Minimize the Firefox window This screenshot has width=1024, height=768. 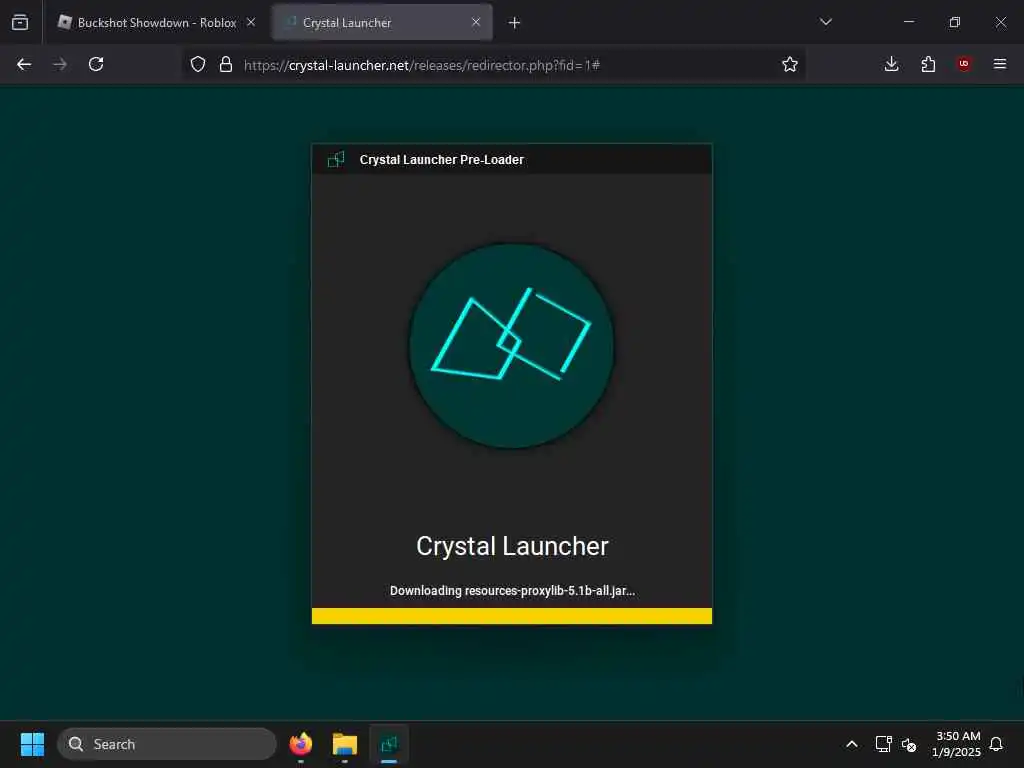(908, 22)
